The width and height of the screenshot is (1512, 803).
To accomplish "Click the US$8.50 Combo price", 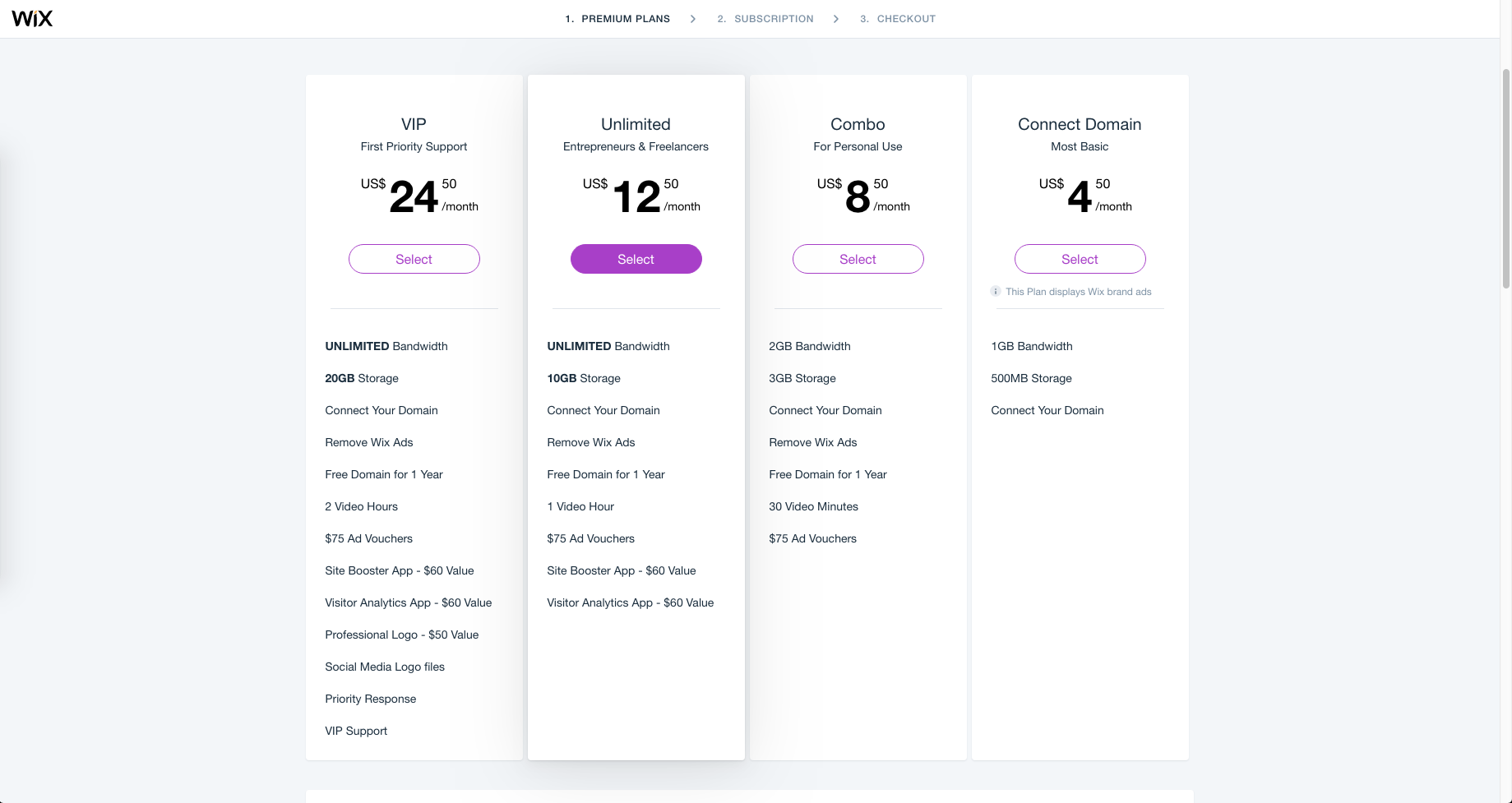I will click(x=863, y=196).
